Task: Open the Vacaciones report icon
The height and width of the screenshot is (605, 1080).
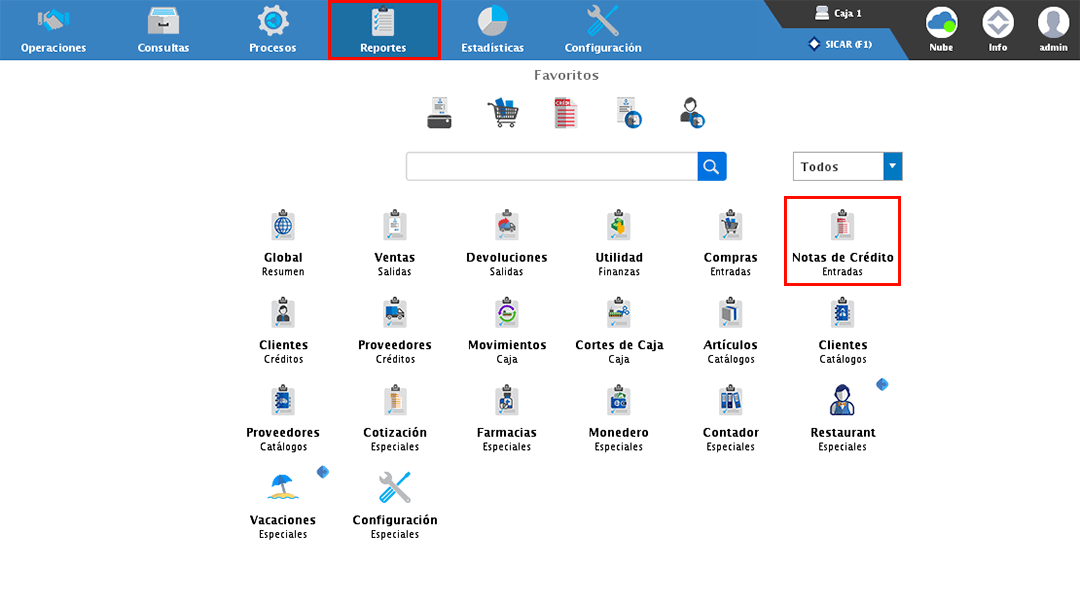Action: coord(282,488)
